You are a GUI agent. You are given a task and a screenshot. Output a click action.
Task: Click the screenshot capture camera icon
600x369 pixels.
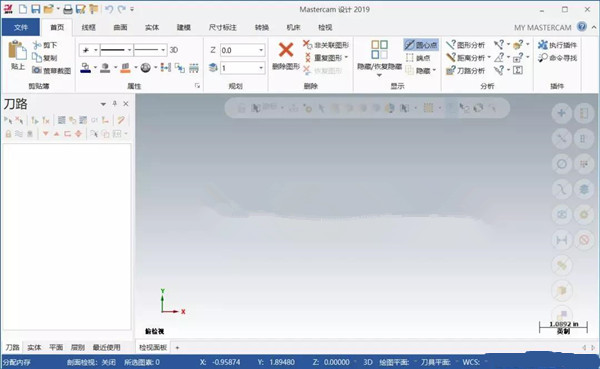pyautogui.click(x=37, y=70)
